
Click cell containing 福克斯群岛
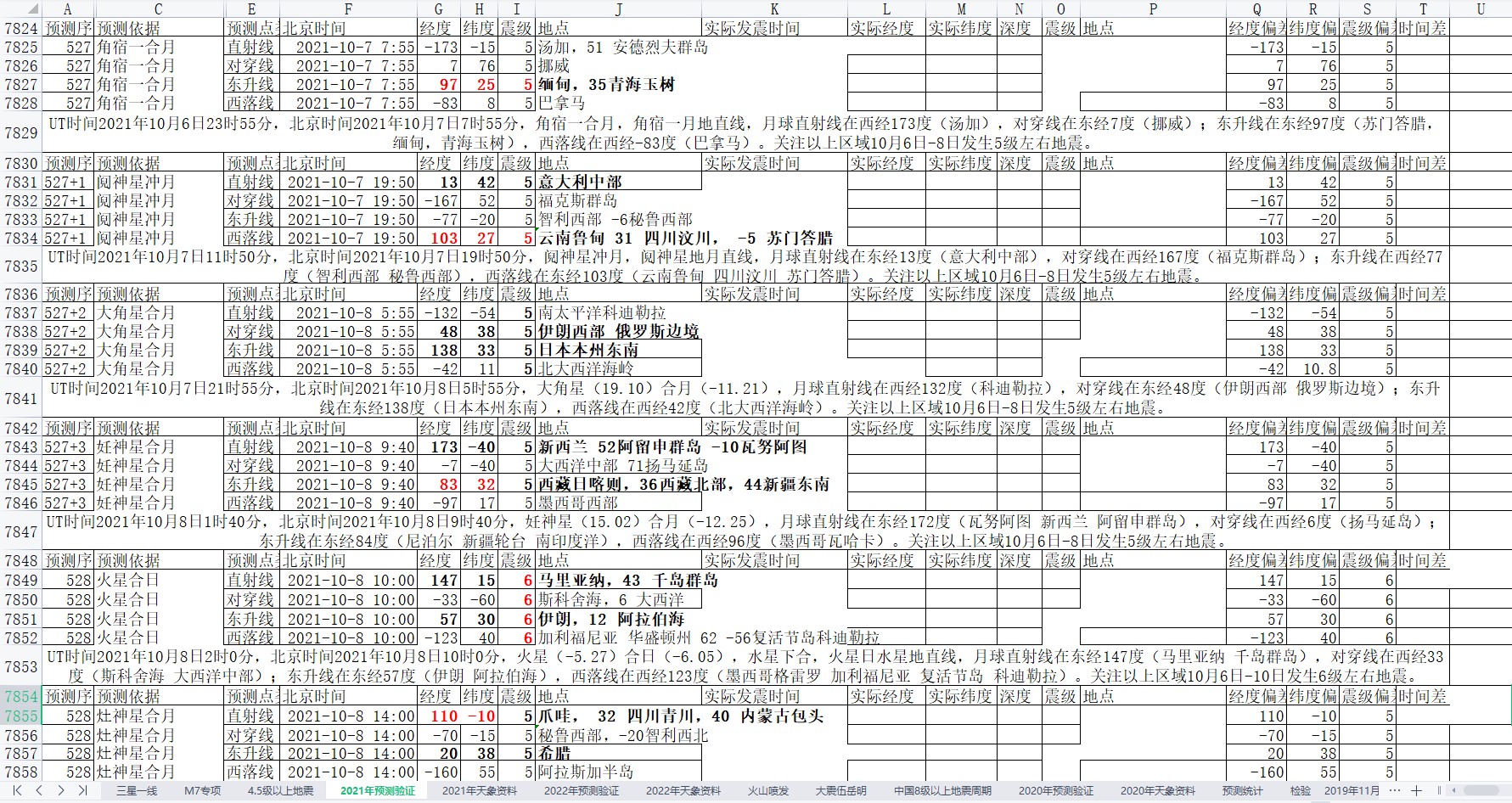click(618, 200)
